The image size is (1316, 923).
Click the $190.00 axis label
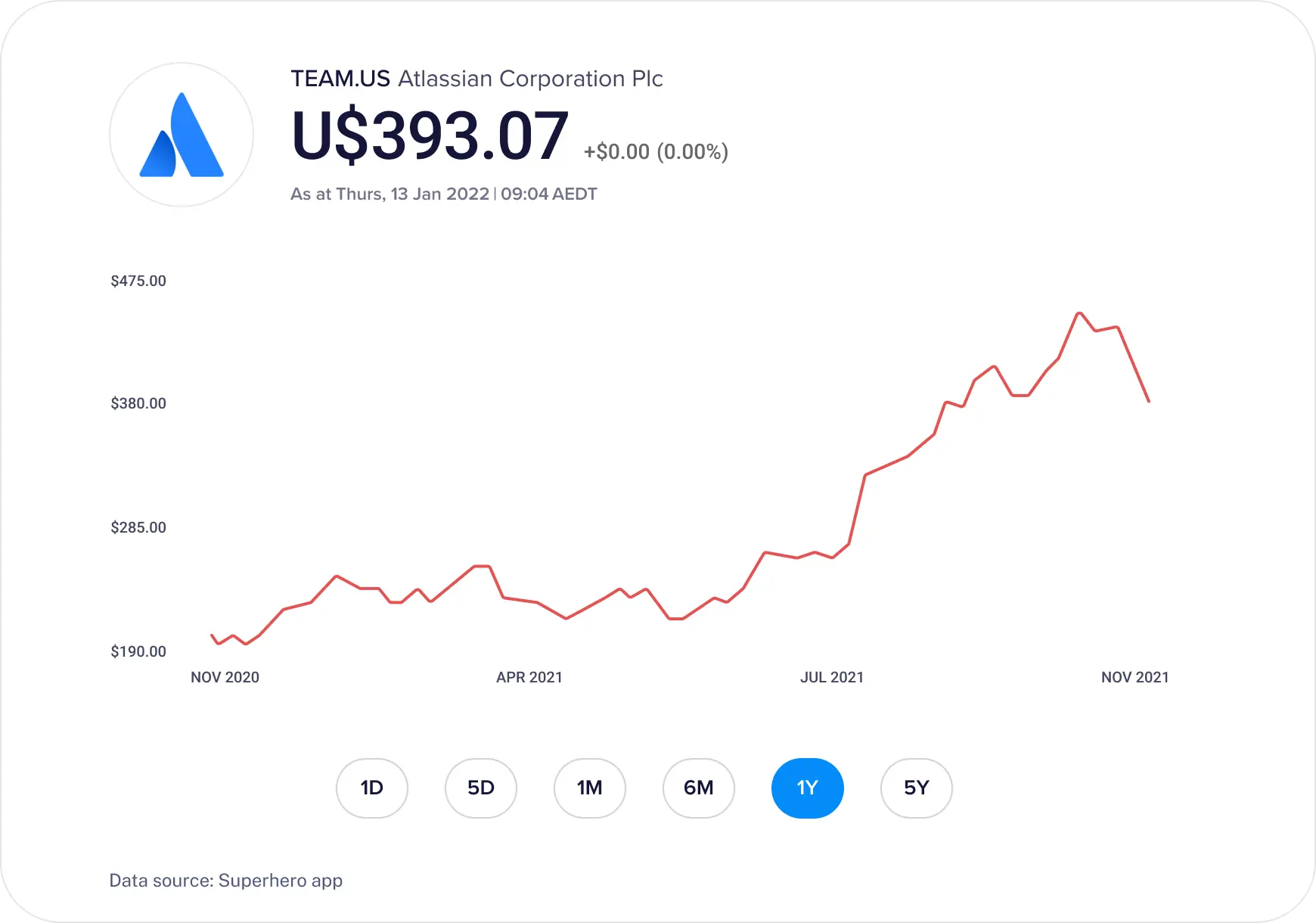138,651
